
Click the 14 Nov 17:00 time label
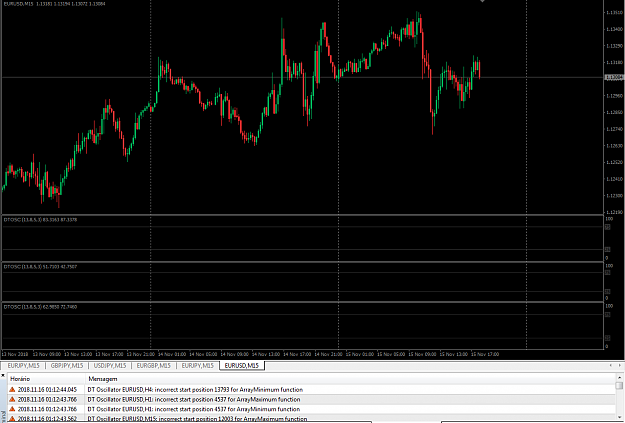pyautogui.click(x=297, y=354)
